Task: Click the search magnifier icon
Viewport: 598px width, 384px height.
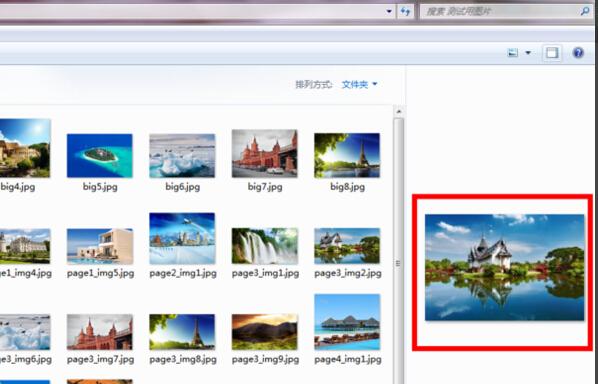Action: 585,11
